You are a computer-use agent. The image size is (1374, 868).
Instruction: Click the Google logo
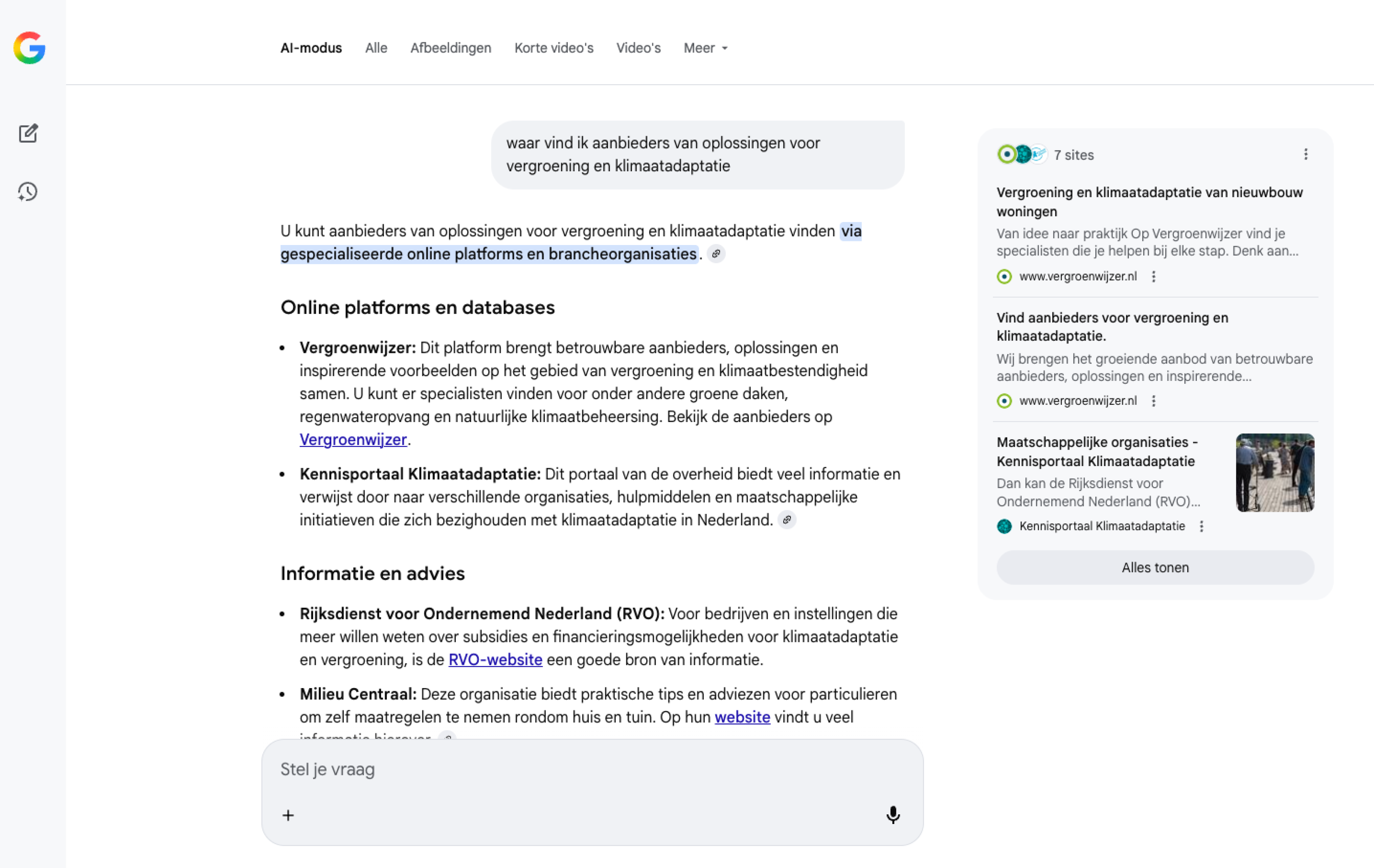click(x=29, y=47)
